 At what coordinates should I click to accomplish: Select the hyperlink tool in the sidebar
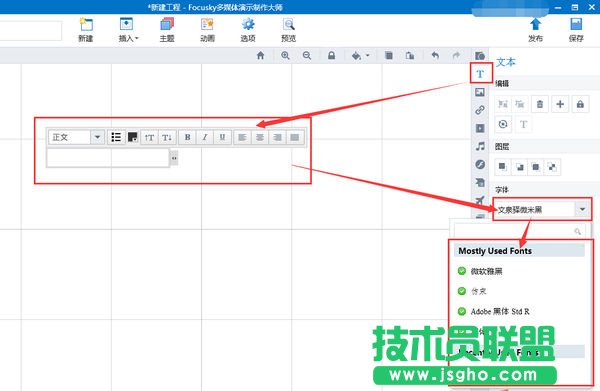tap(480, 110)
